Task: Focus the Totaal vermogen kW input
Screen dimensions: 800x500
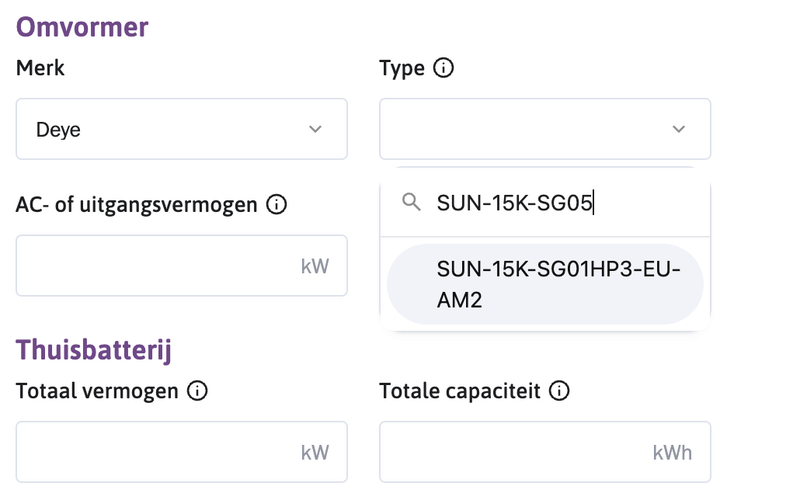Action: coord(182,452)
